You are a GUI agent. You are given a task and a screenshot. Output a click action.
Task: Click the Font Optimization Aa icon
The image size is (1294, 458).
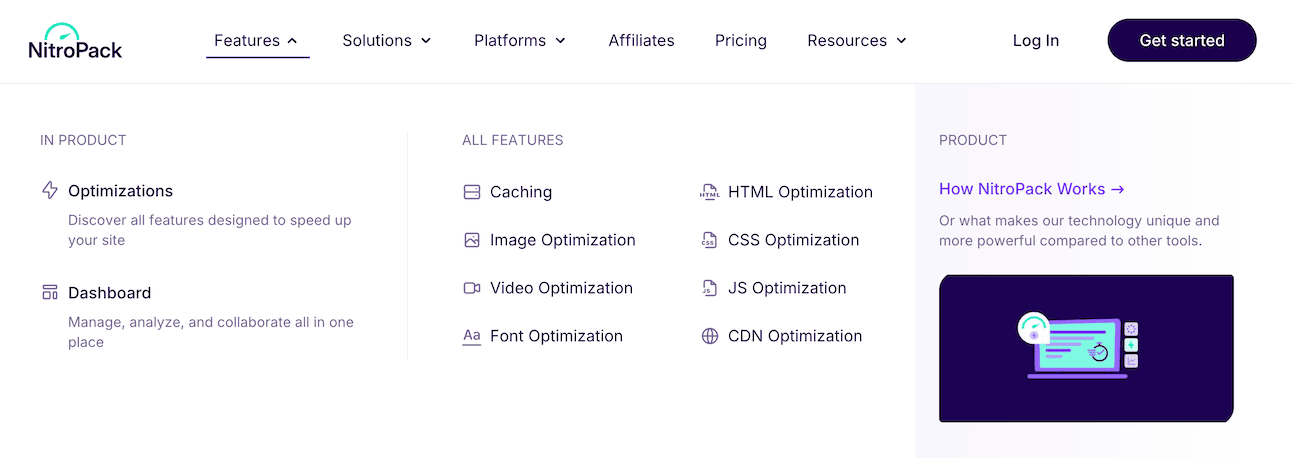472,336
